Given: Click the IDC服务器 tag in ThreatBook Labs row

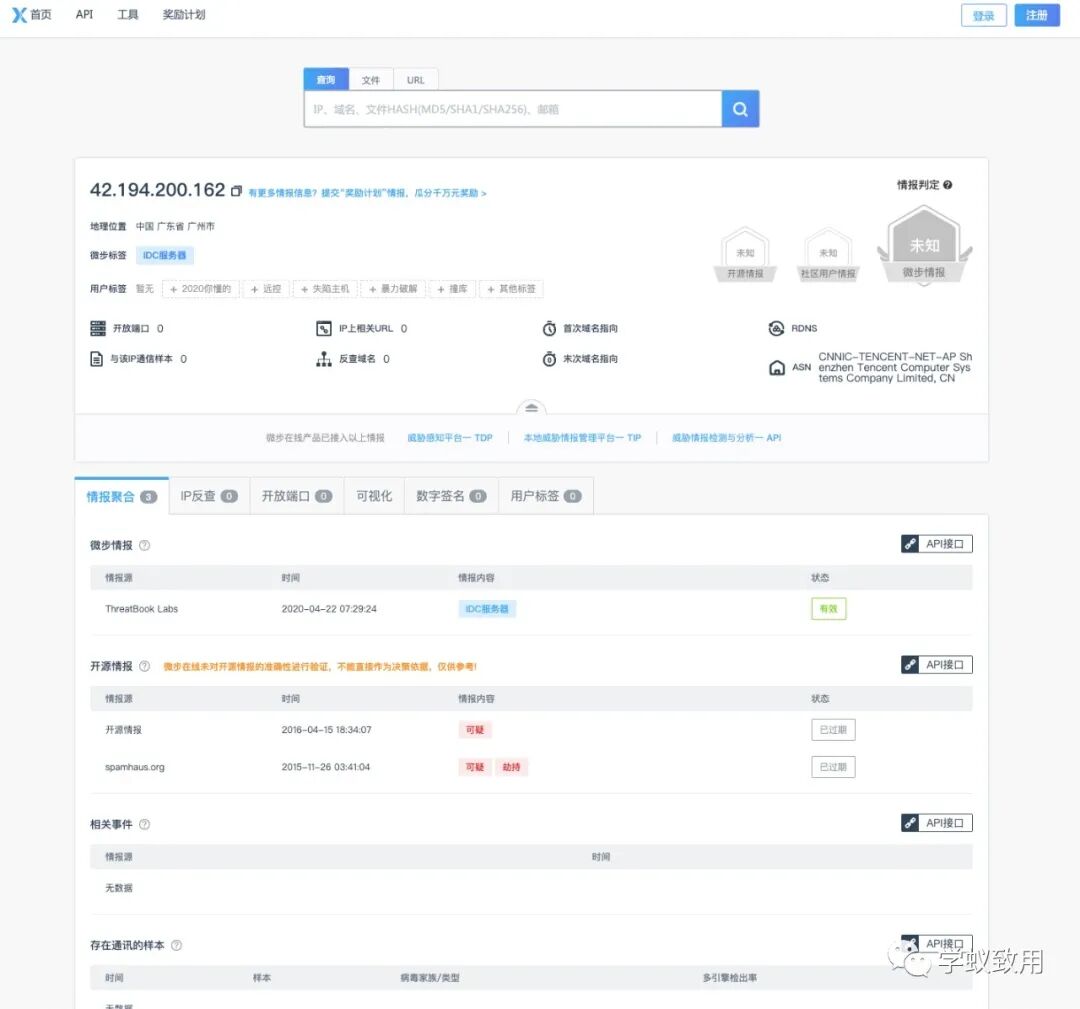Looking at the screenshot, I should (487, 609).
